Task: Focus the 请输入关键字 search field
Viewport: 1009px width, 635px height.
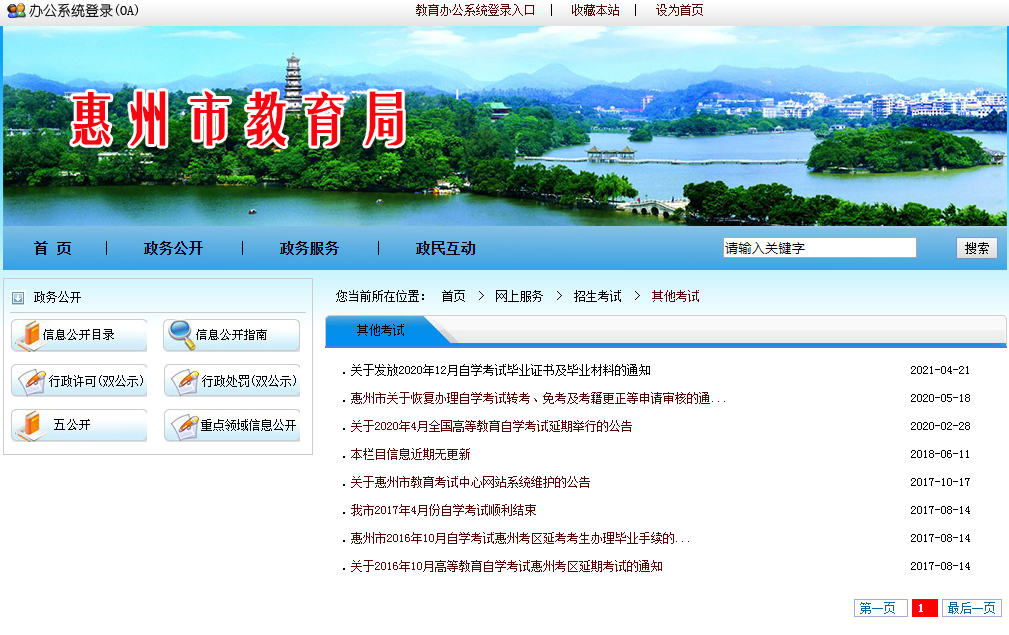Action: point(819,248)
